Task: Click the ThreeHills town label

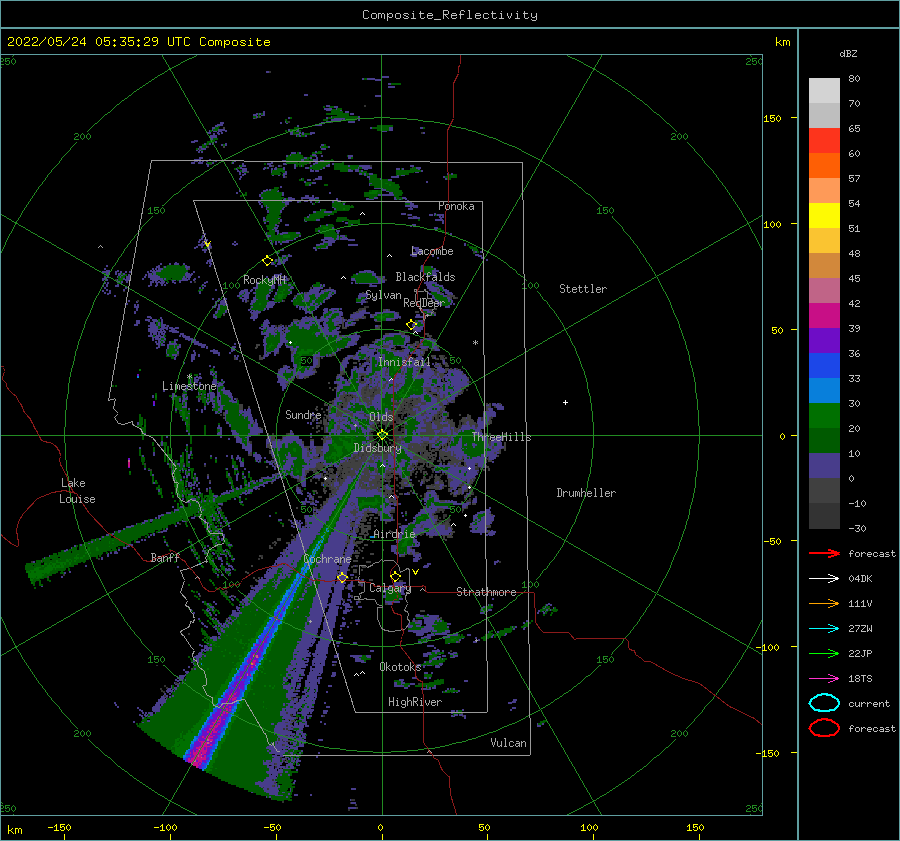Action: (501, 437)
